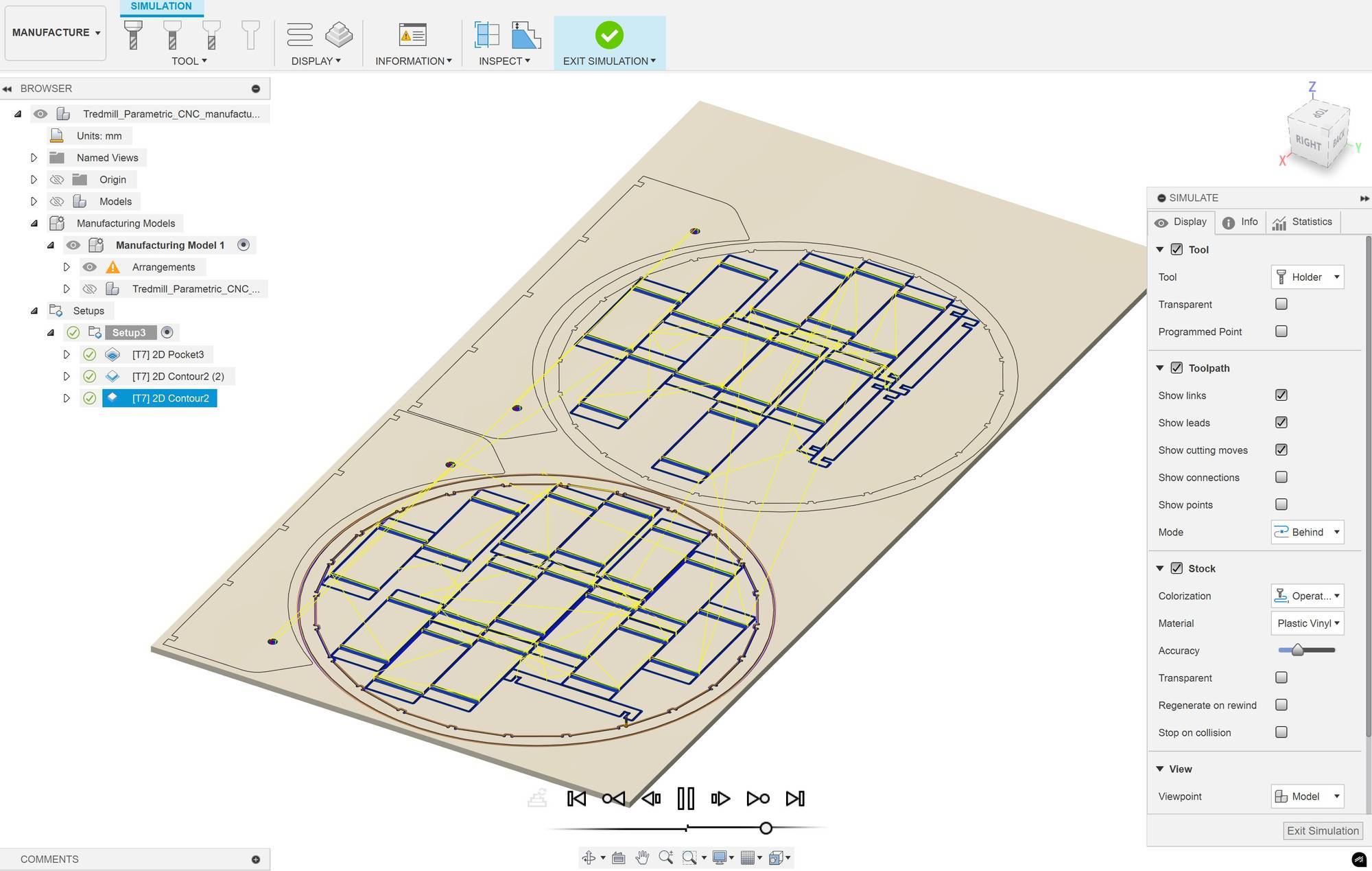Image resolution: width=1372 pixels, height=871 pixels.
Task: Click the Zoom Window fit icon
Action: (x=689, y=857)
